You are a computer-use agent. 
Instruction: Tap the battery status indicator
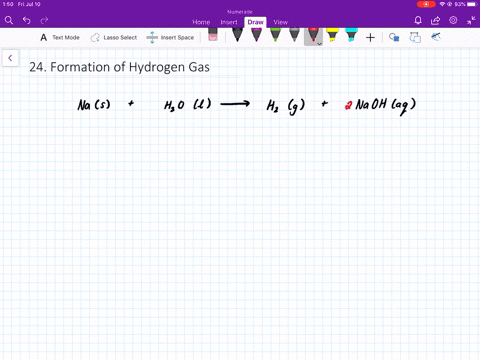point(472,4)
